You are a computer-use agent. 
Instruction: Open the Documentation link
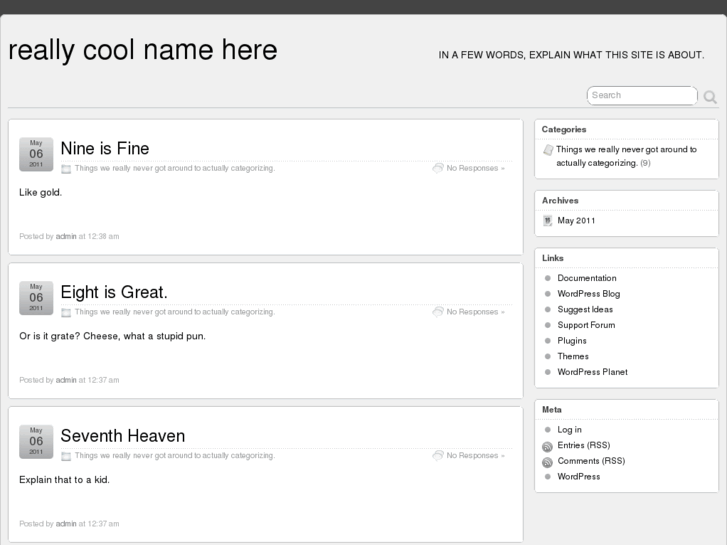click(x=587, y=278)
